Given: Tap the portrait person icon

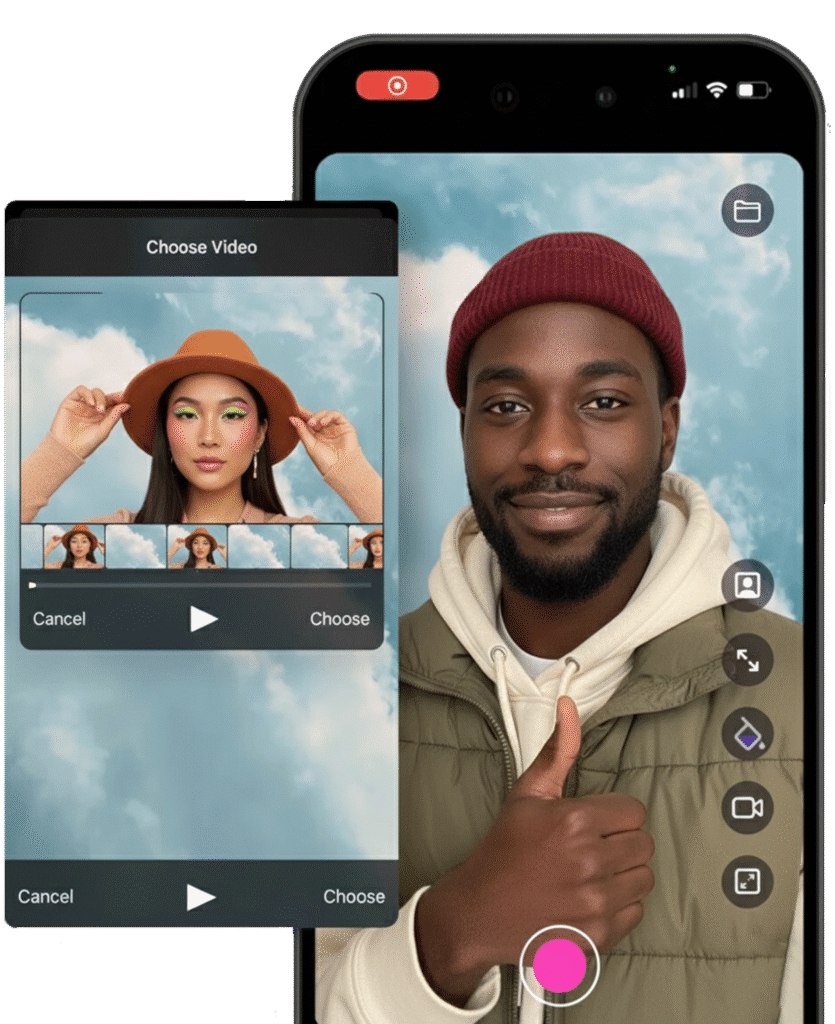Looking at the screenshot, I should click(747, 585).
